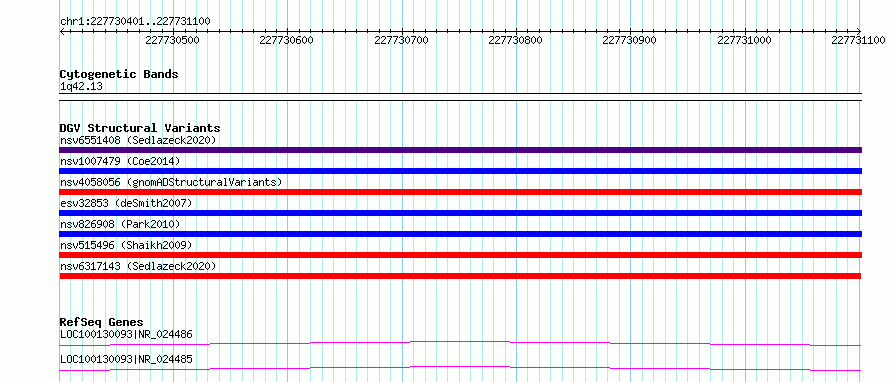Open the nsv515496 (Shaikh2009) variant label
This screenshot has height=382, width=890.
(126, 245)
